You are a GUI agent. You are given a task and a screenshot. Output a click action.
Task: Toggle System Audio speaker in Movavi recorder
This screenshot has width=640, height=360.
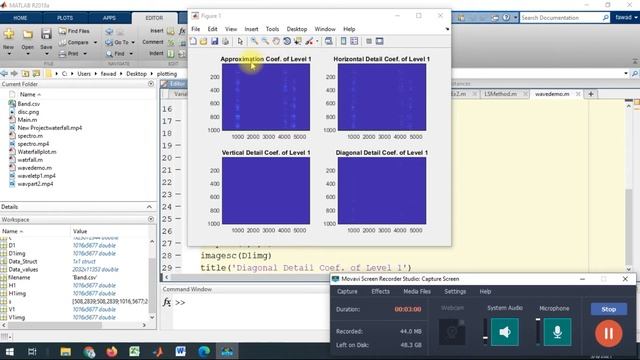tap(505, 332)
